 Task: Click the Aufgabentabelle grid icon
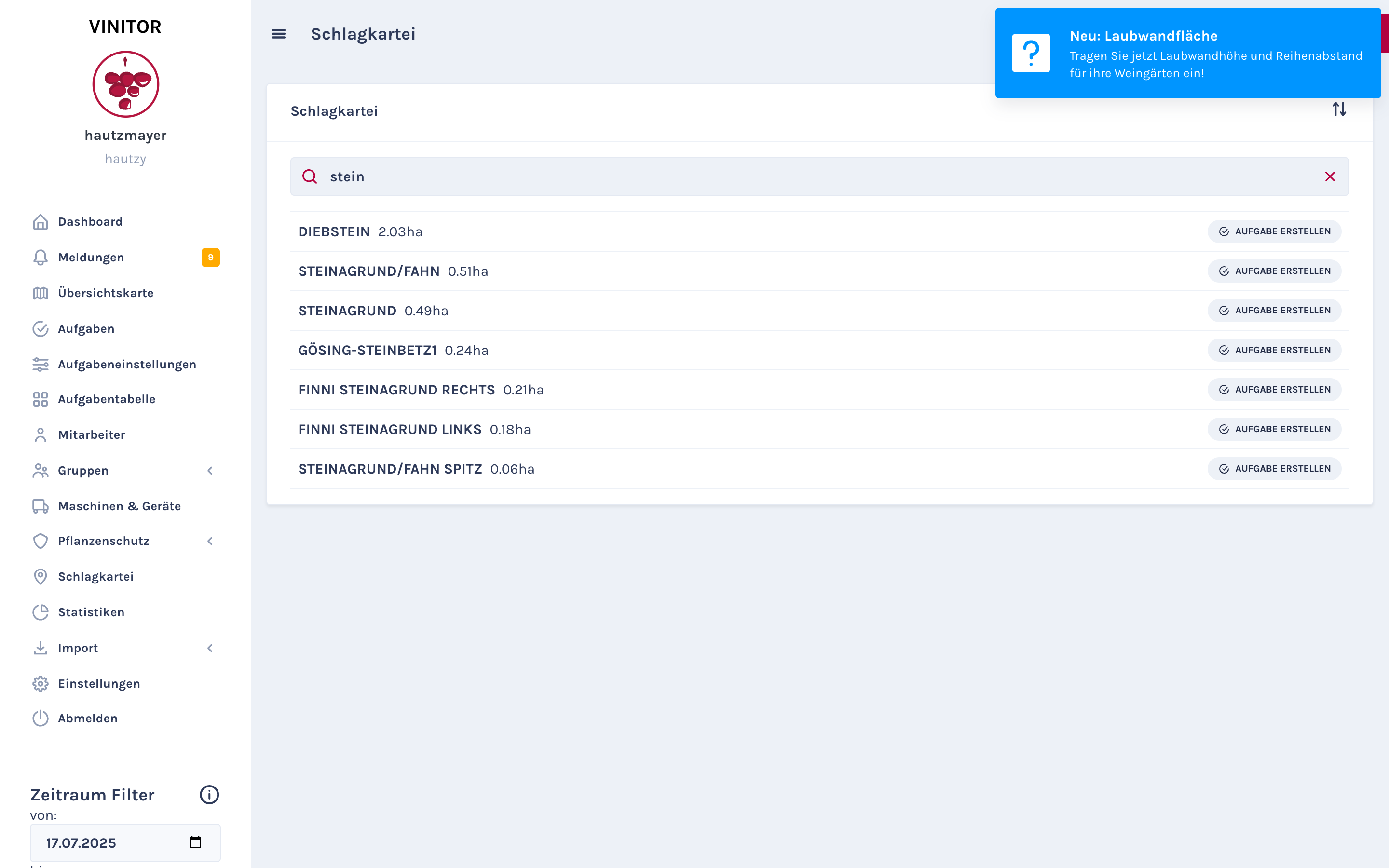pos(40,399)
